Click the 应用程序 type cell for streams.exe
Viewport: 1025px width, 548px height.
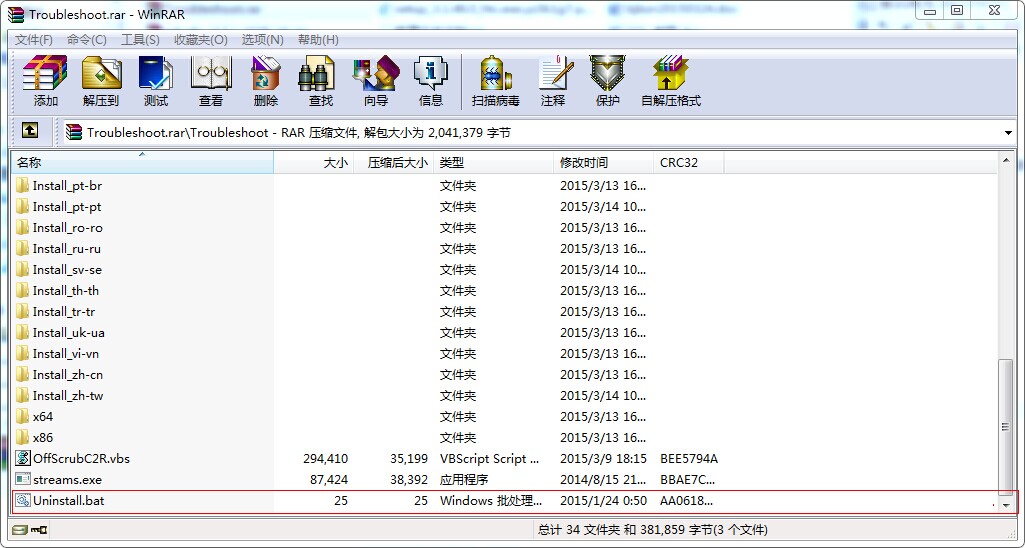(464, 479)
